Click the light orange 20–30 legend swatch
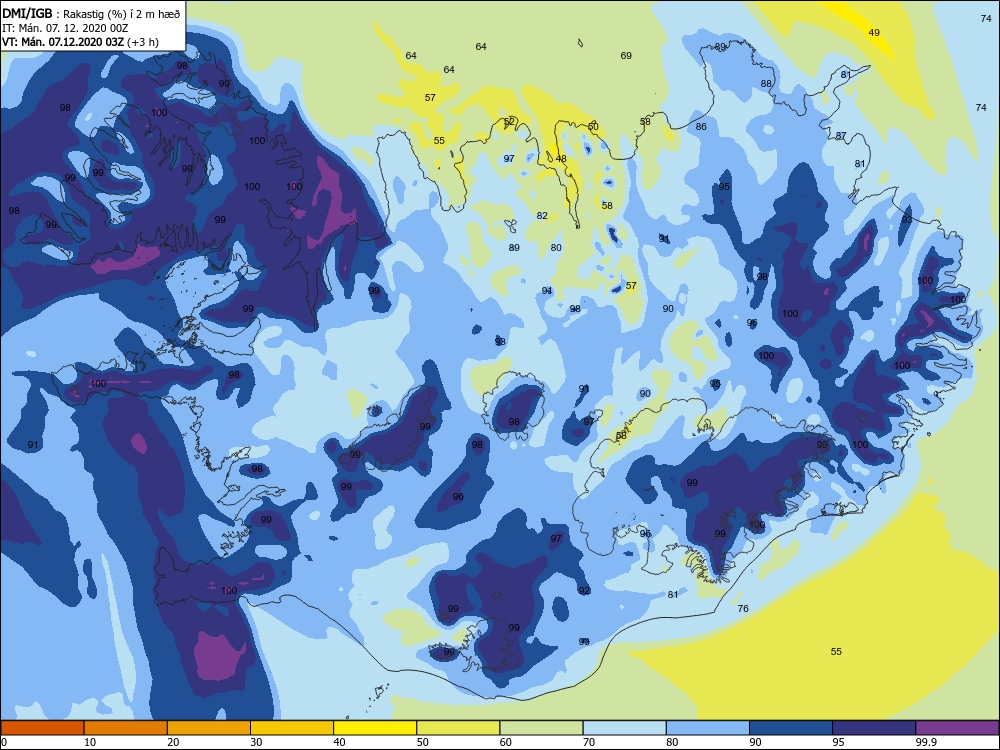Image resolution: width=1000 pixels, height=750 pixels. click(209, 728)
